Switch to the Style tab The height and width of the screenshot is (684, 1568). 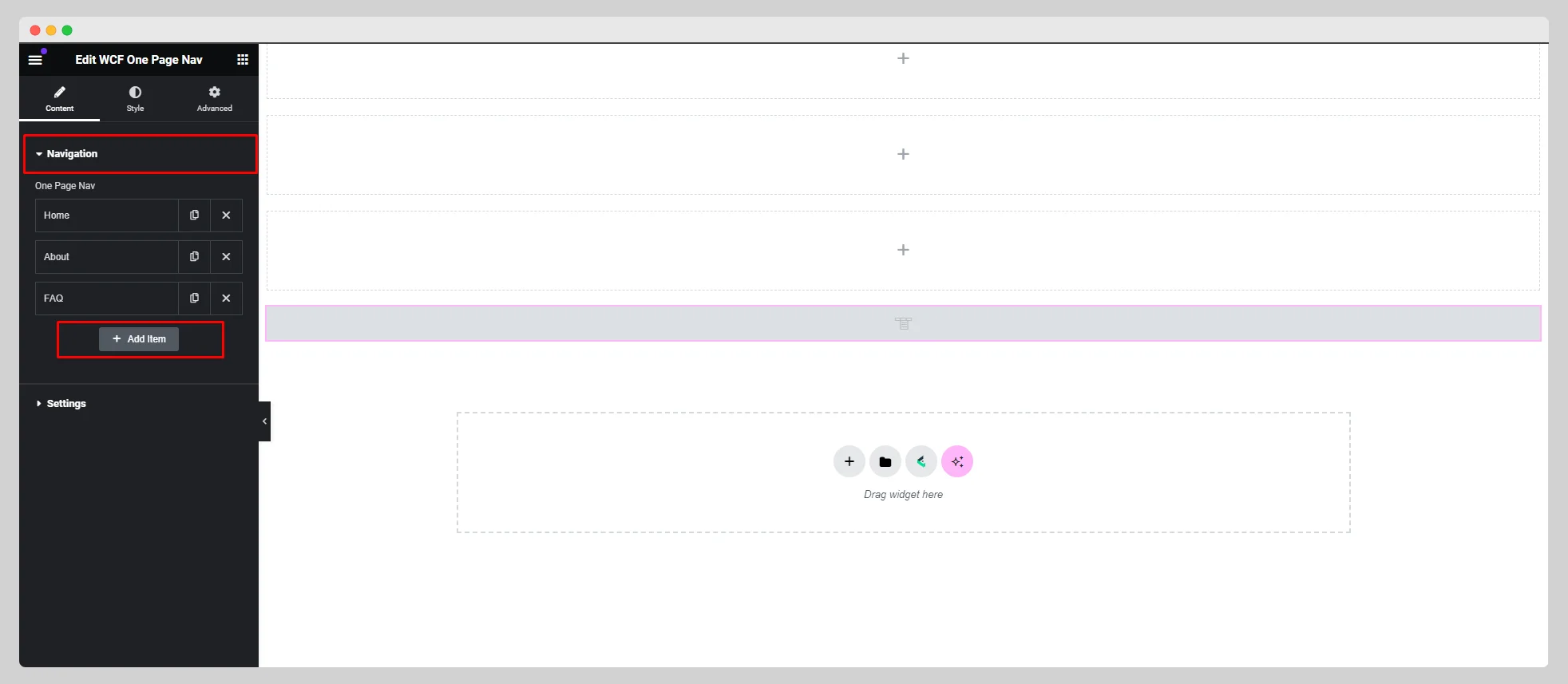[x=135, y=99]
